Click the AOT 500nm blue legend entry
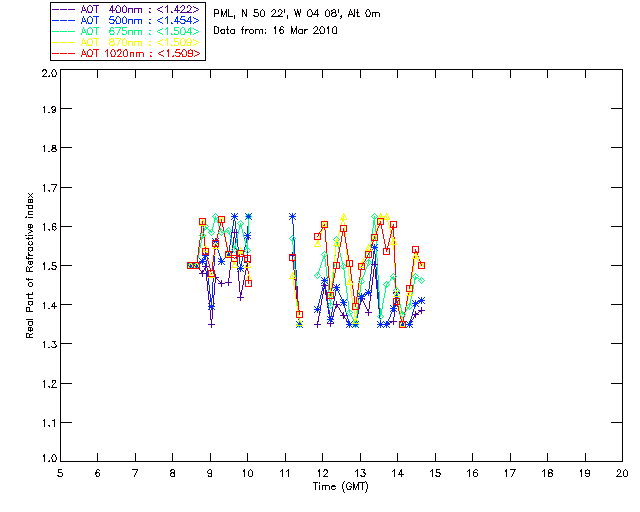This screenshot has height=512, width=640. coord(127,20)
